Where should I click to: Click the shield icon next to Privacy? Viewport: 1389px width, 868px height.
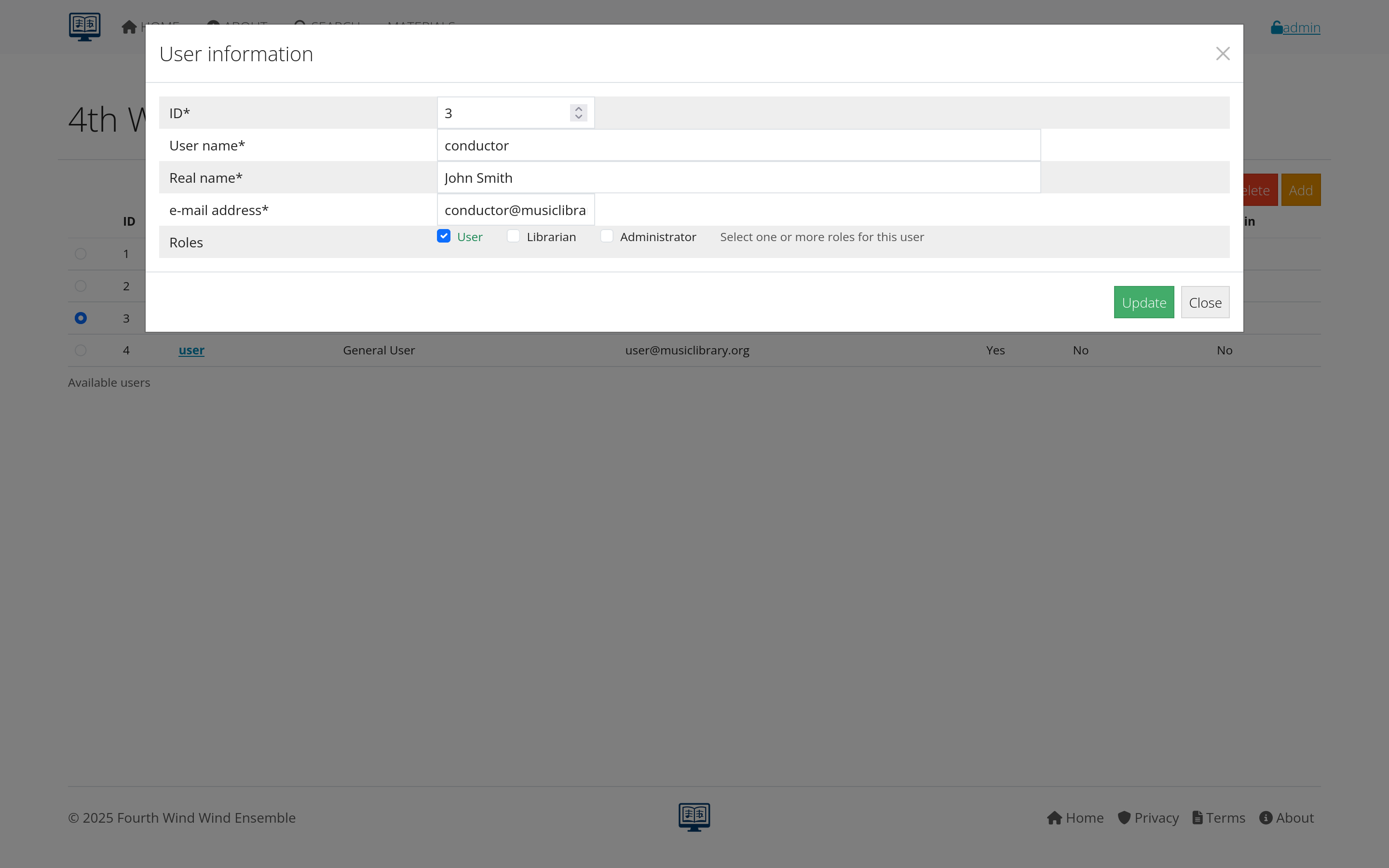1123,817
